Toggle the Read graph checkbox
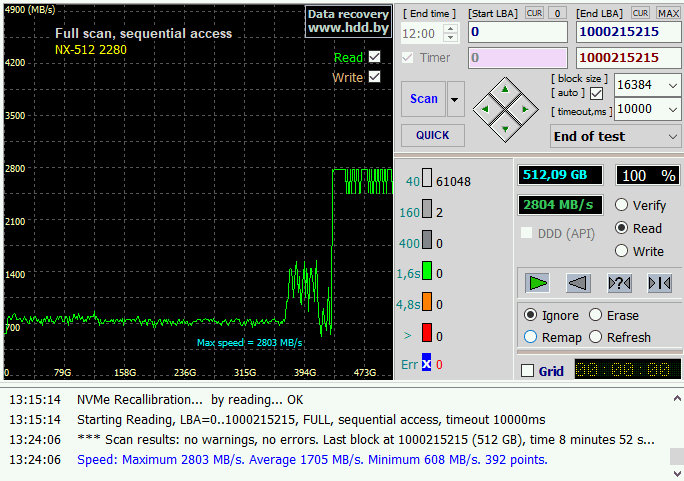The image size is (684, 481). pos(375,57)
